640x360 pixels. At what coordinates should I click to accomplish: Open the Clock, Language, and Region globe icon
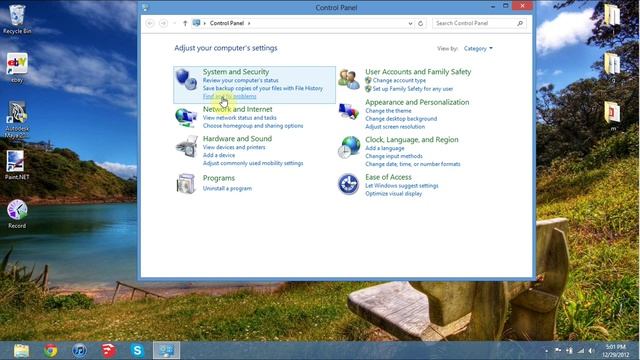[349, 147]
